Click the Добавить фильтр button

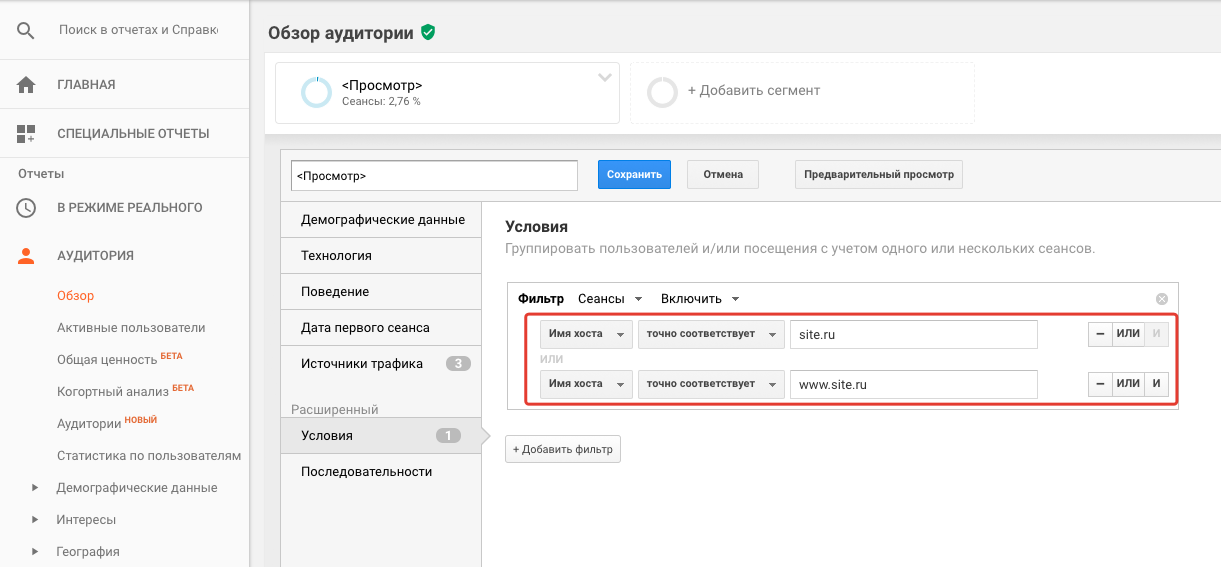(x=563, y=450)
